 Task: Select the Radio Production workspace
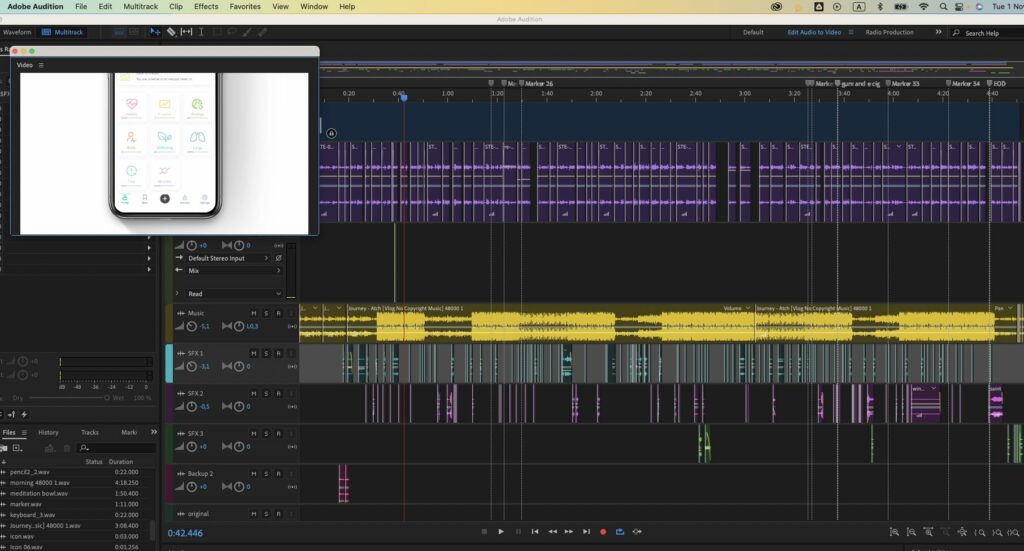pos(889,32)
